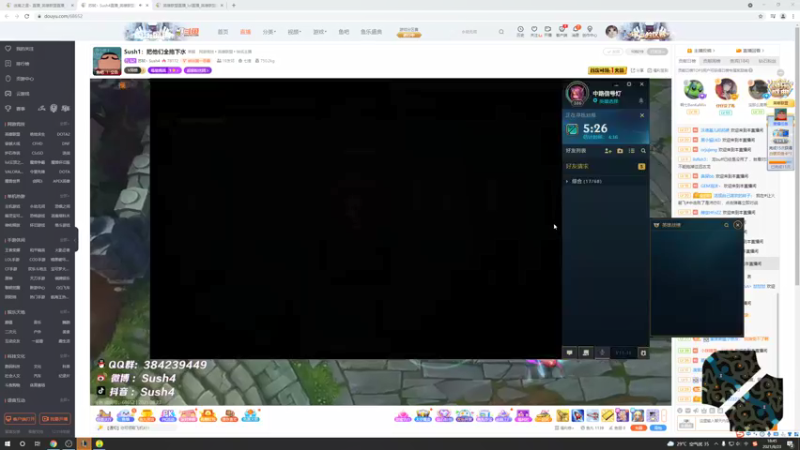Open the location pin icon in the header
This screenshot has height=450, width=800.
590,31
